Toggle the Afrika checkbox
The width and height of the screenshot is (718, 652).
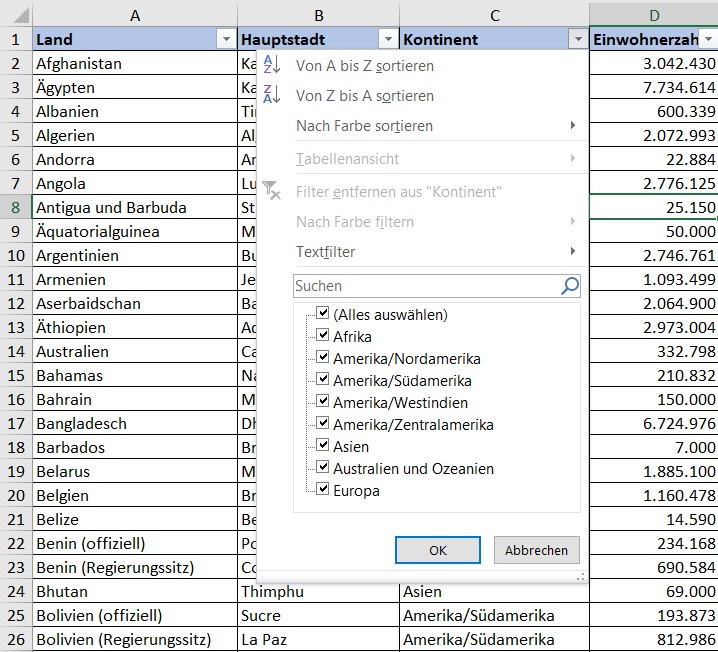point(322,336)
